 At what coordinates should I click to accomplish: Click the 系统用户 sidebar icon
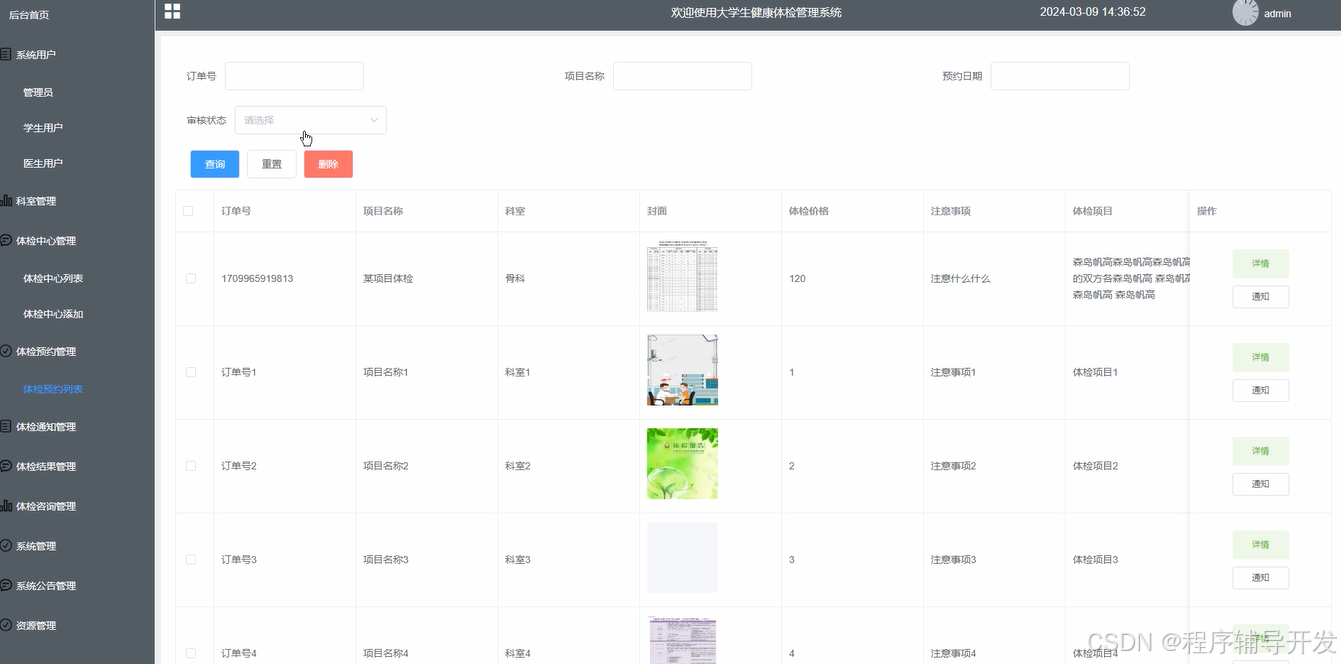(x=6, y=54)
